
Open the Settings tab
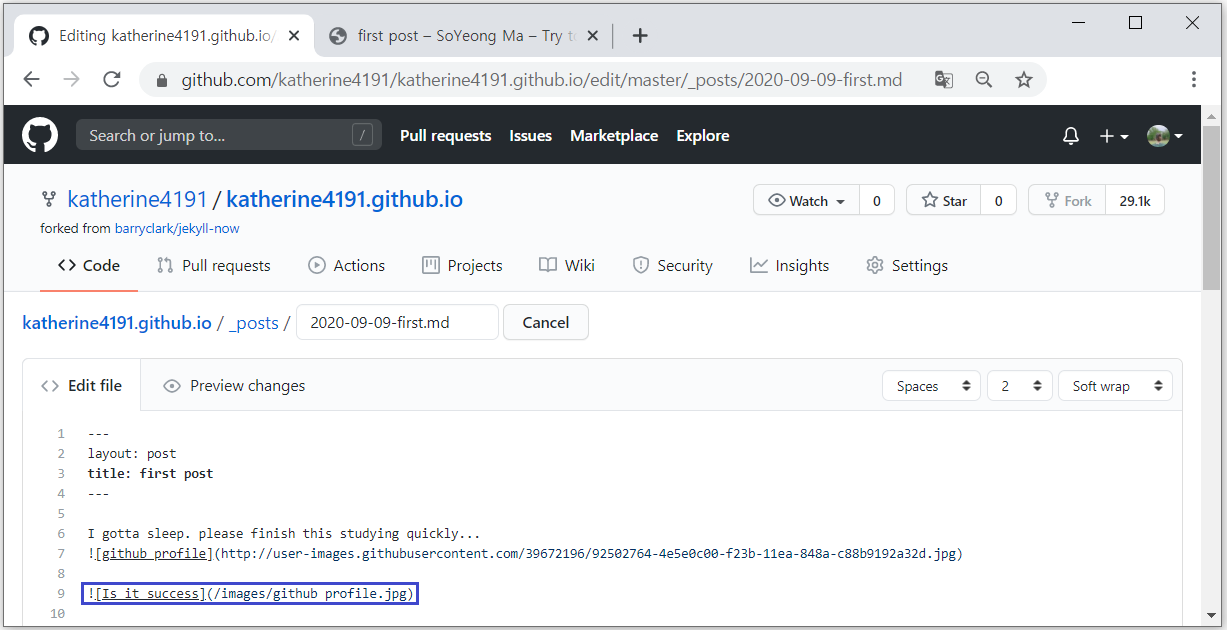pos(907,265)
